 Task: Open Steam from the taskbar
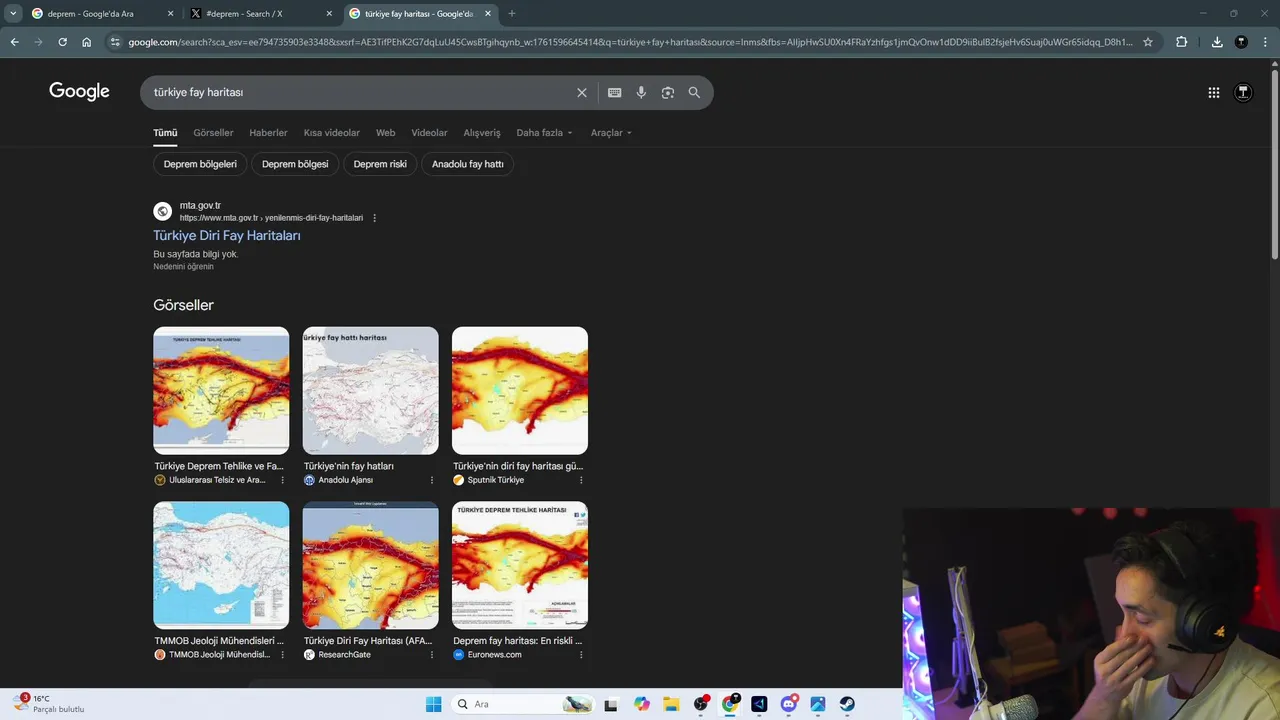point(847,704)
